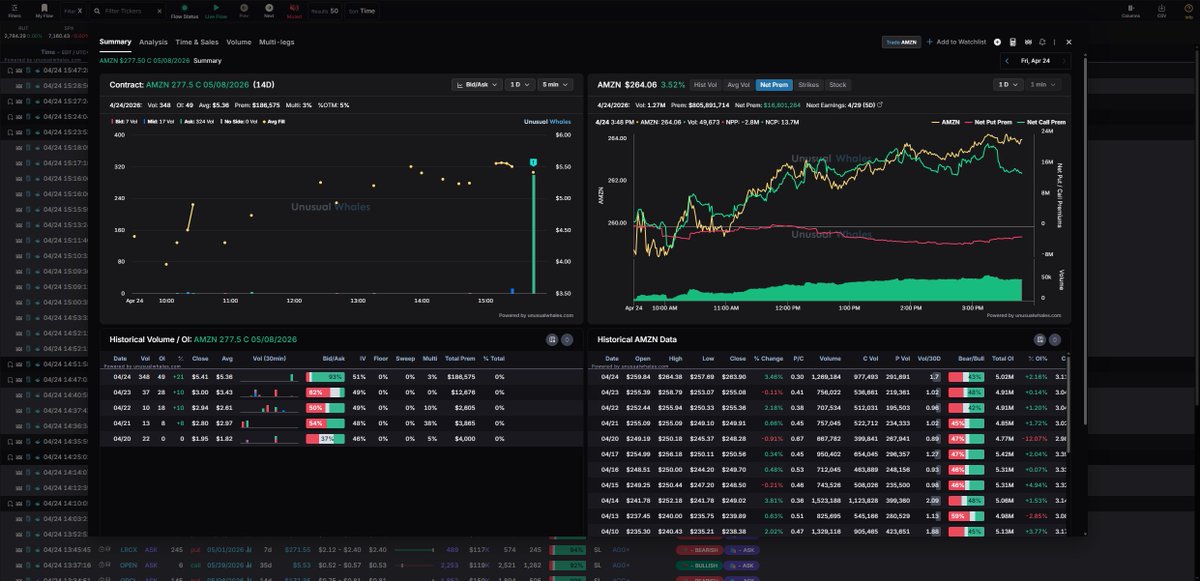1200x581 pixels.
Task: Open the 5 min interval dropdown
Action: (x=555, y=85)
